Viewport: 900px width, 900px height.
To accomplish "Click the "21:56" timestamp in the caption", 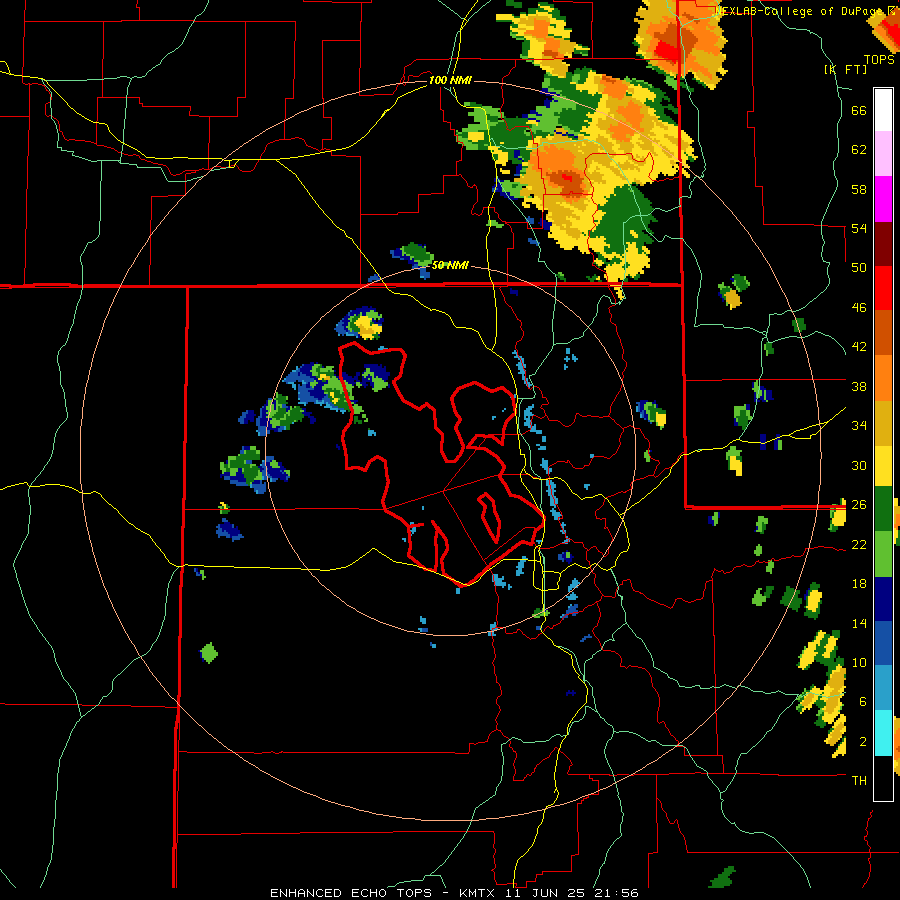I will [616, 893].
